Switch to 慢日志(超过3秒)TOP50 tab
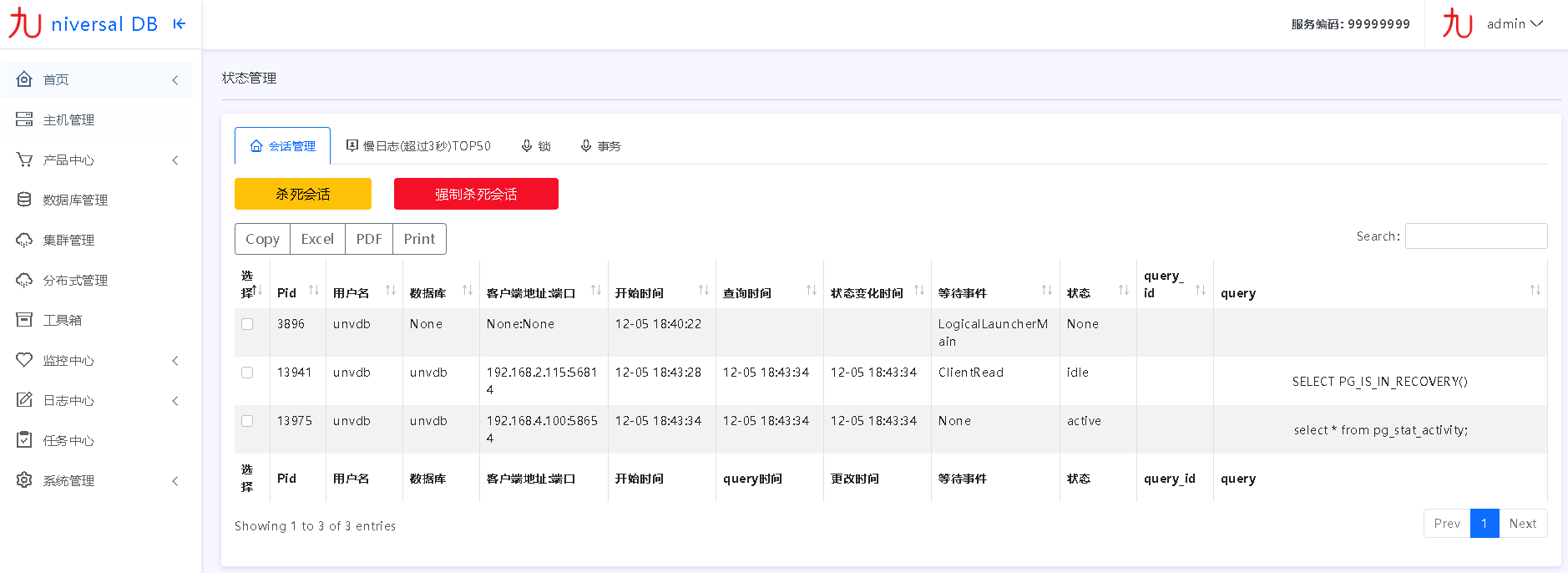Viewport: 1568px width, 573px height. click(418, 146)
